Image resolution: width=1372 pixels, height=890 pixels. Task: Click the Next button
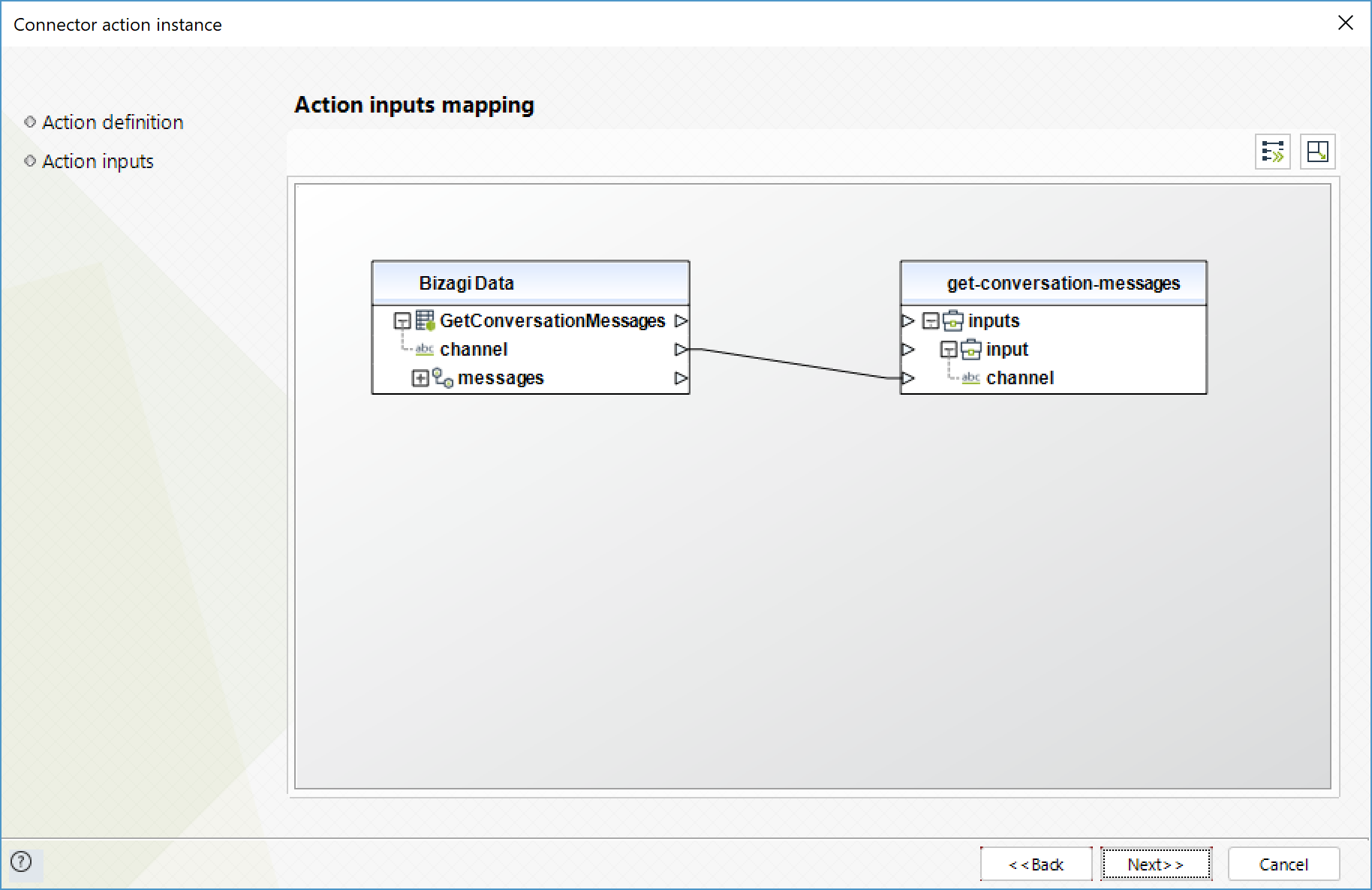[1156, 864]
